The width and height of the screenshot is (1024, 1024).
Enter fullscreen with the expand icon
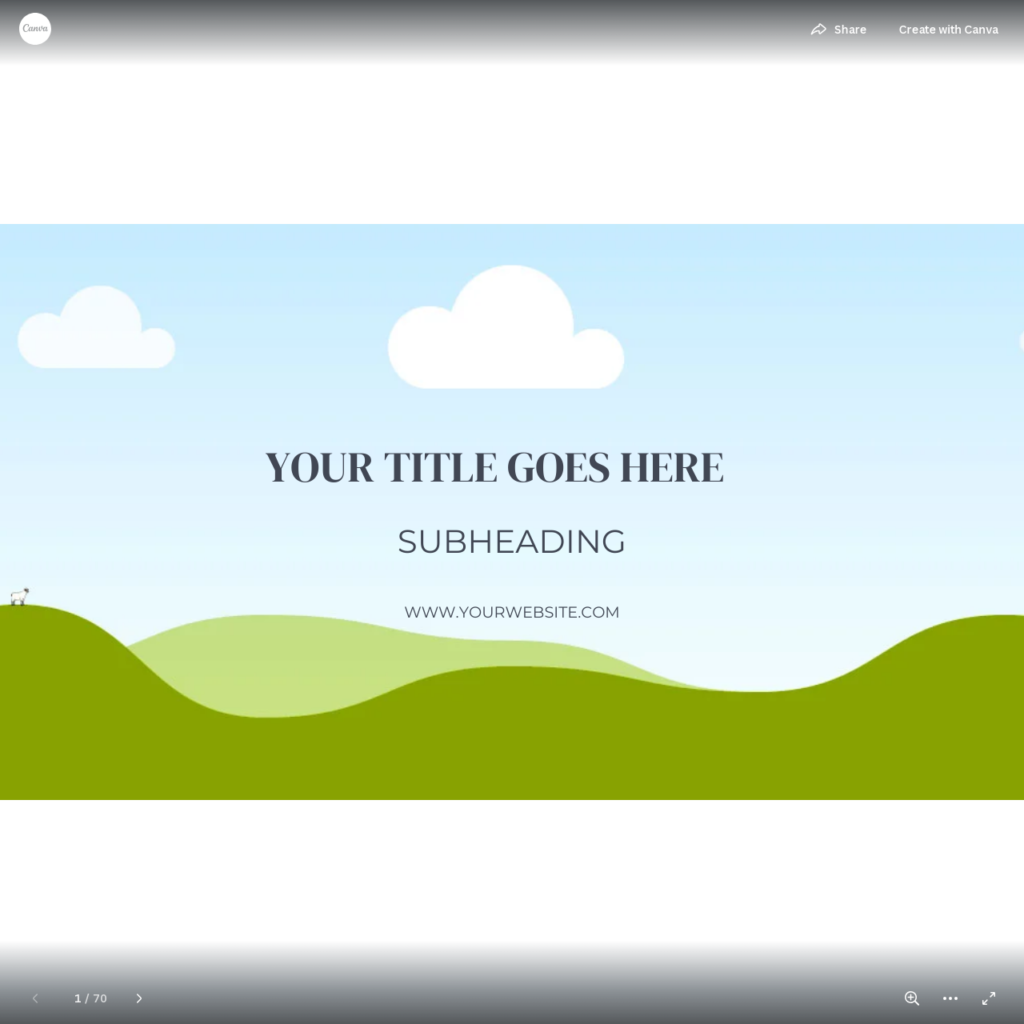pos(989,998)
